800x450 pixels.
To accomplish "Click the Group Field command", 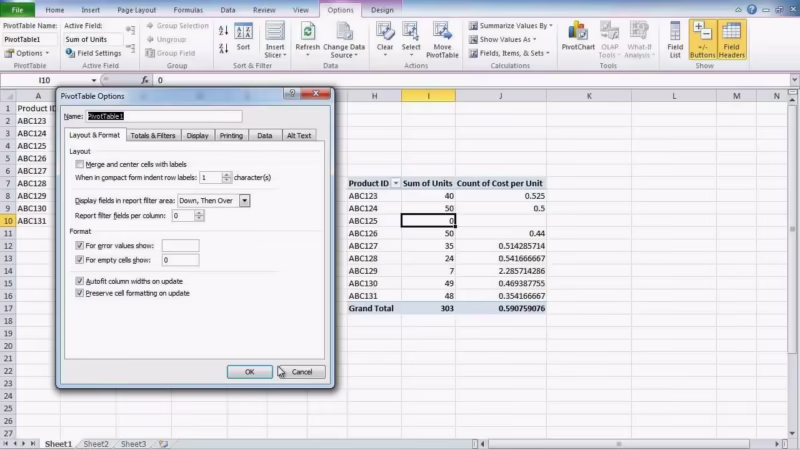I will [170, 53].
